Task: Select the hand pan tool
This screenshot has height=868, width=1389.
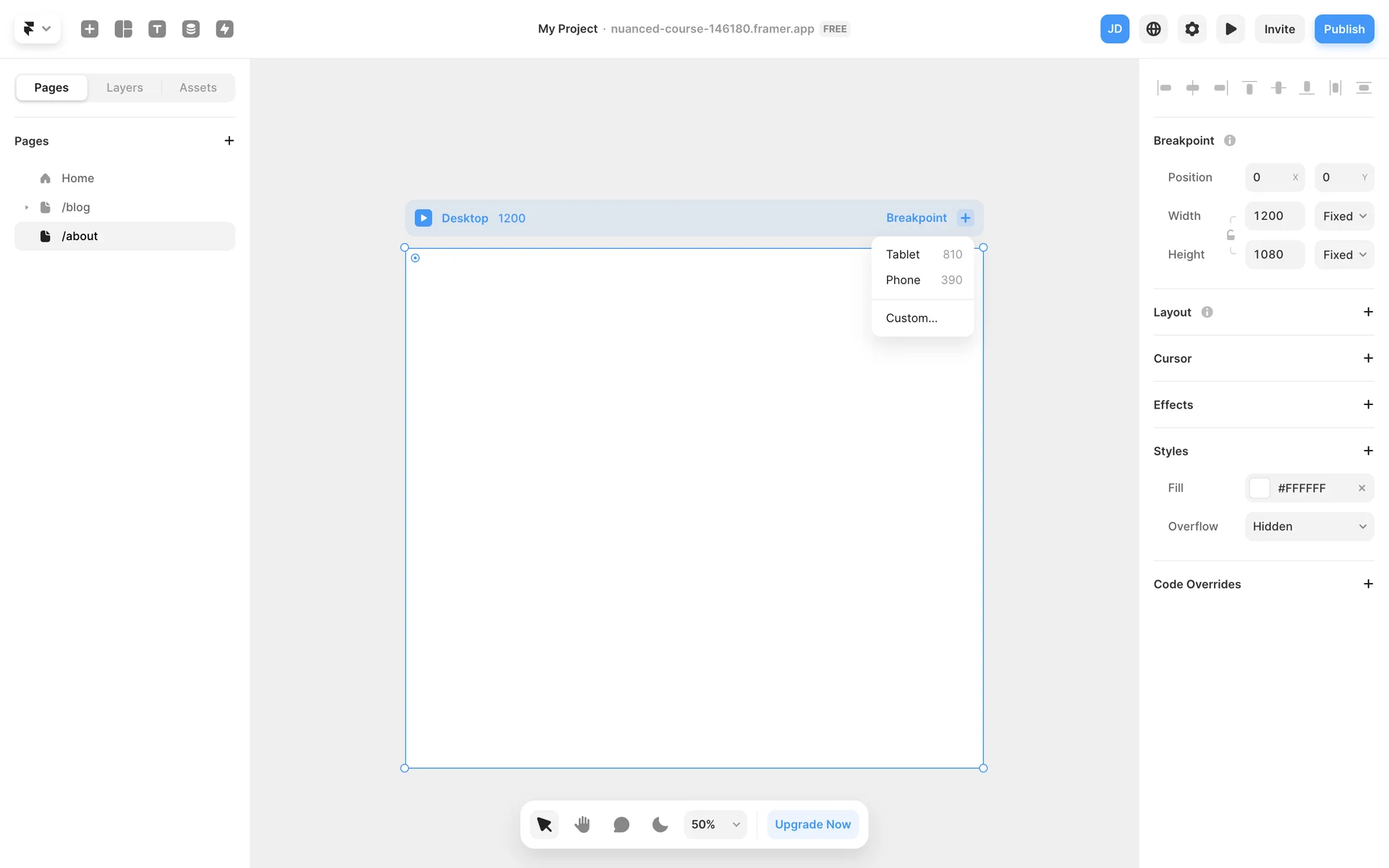Action: click(x=582, y=824)
